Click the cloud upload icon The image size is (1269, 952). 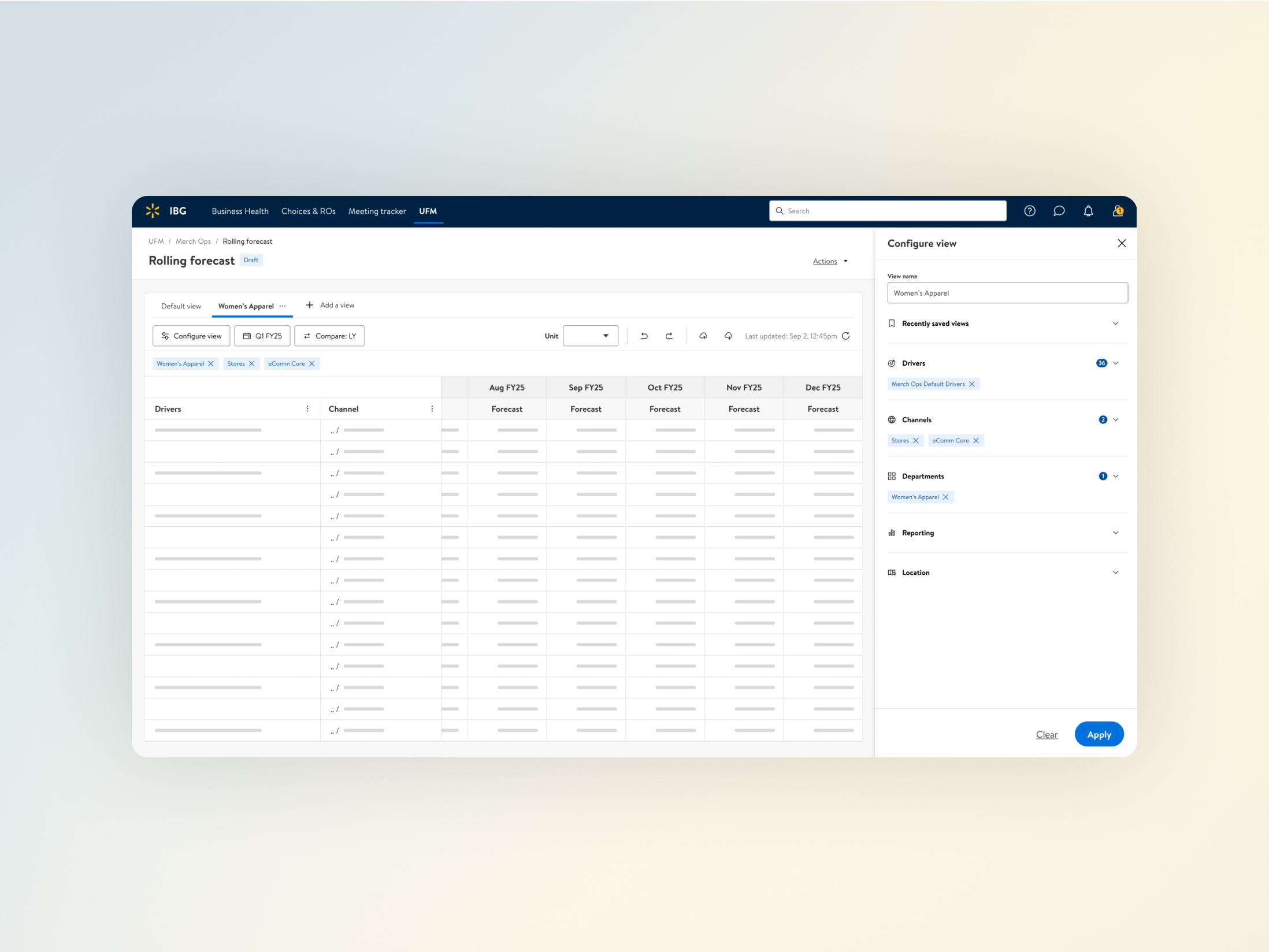[703, 336]
